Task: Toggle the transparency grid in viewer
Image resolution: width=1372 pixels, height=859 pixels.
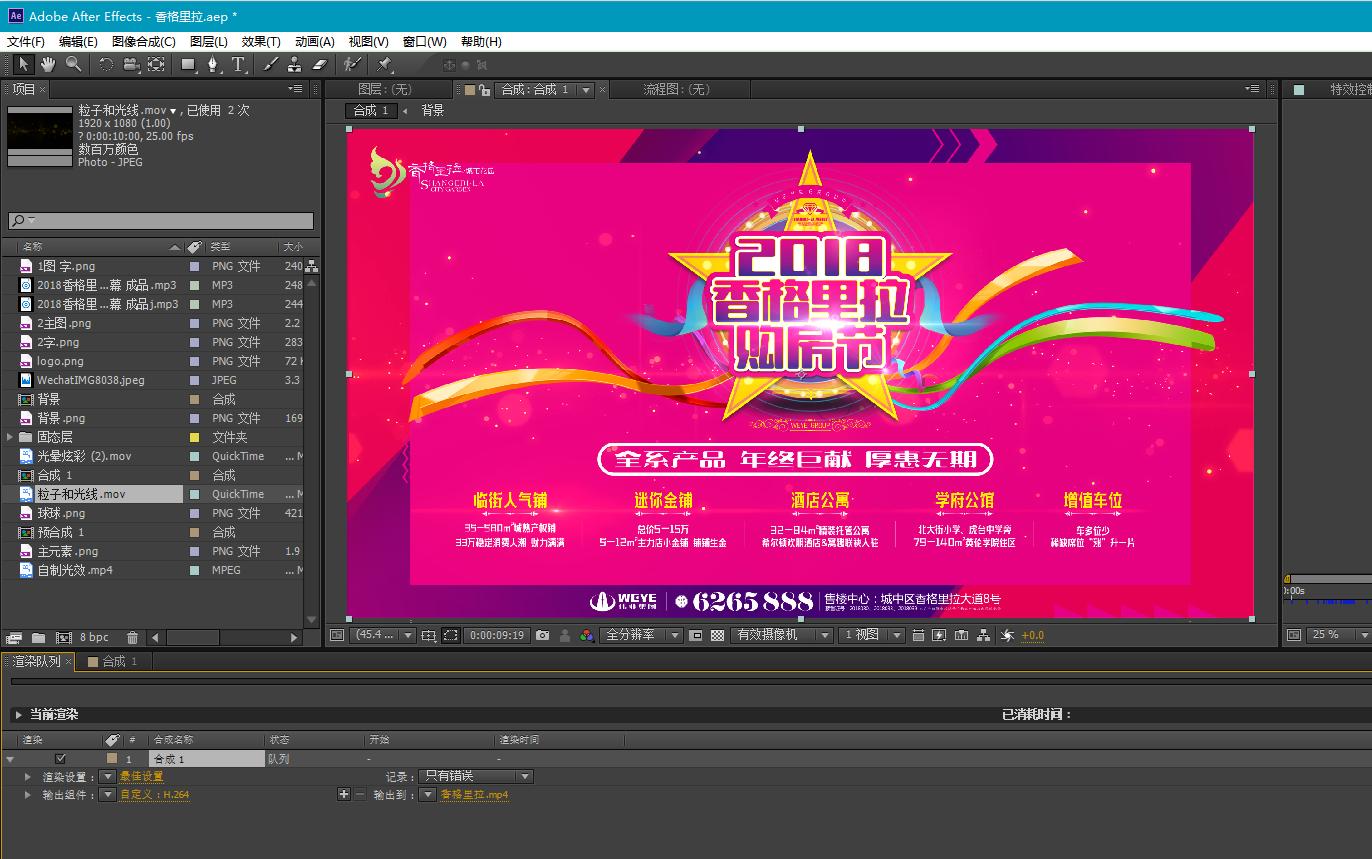Action: click(717, 635)
